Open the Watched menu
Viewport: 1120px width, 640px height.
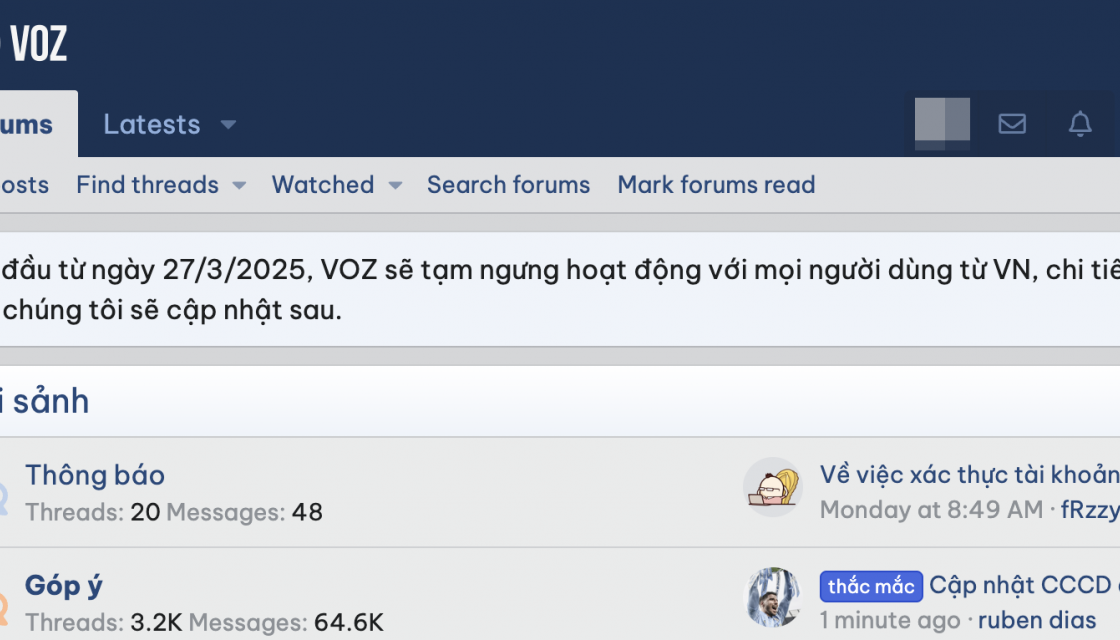323,185
